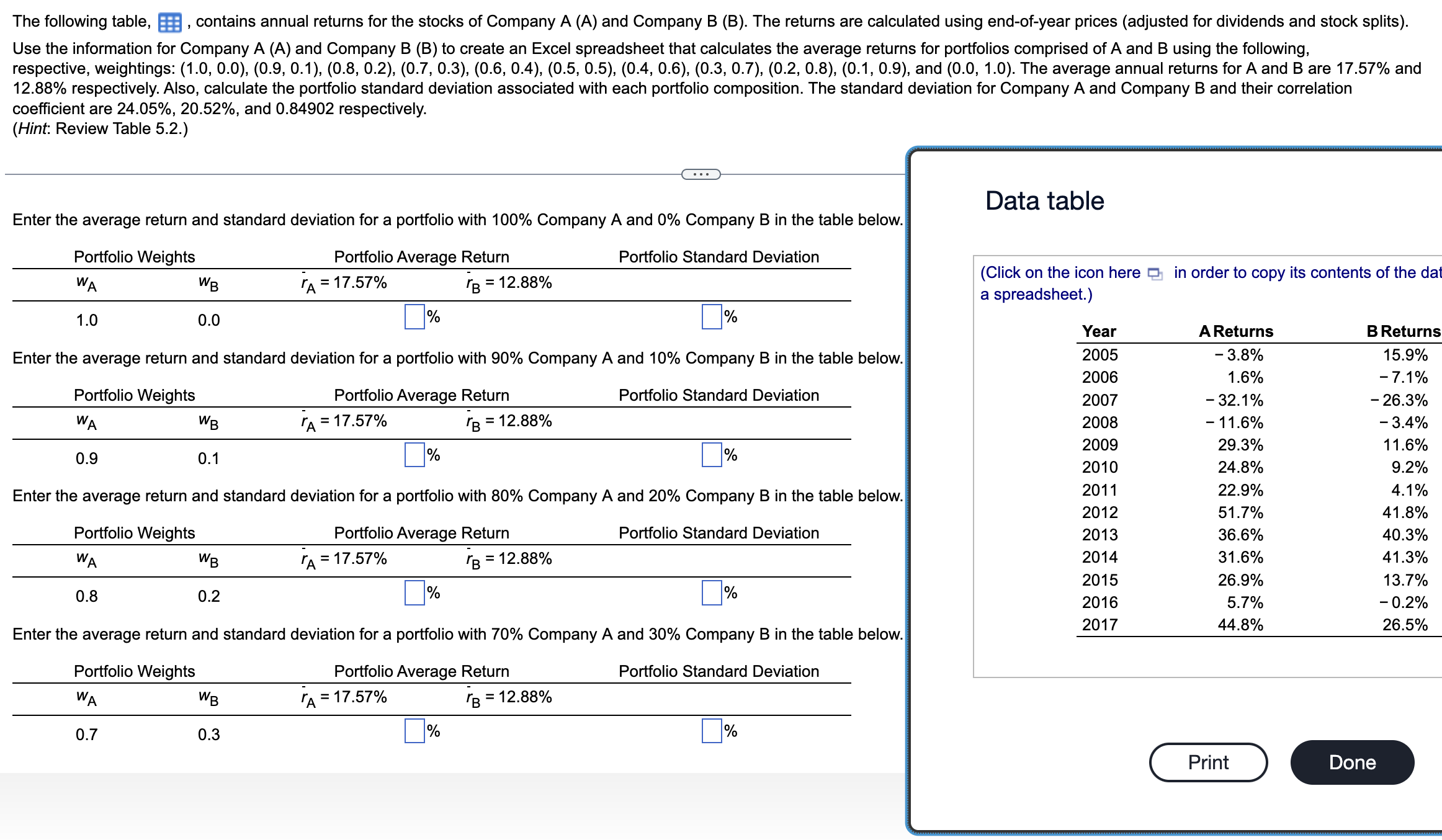The height and width of the screenshot is (840, 1442).
Task: Open the ellipsis divider control above the answer section
Action: (x=700, y=174)
